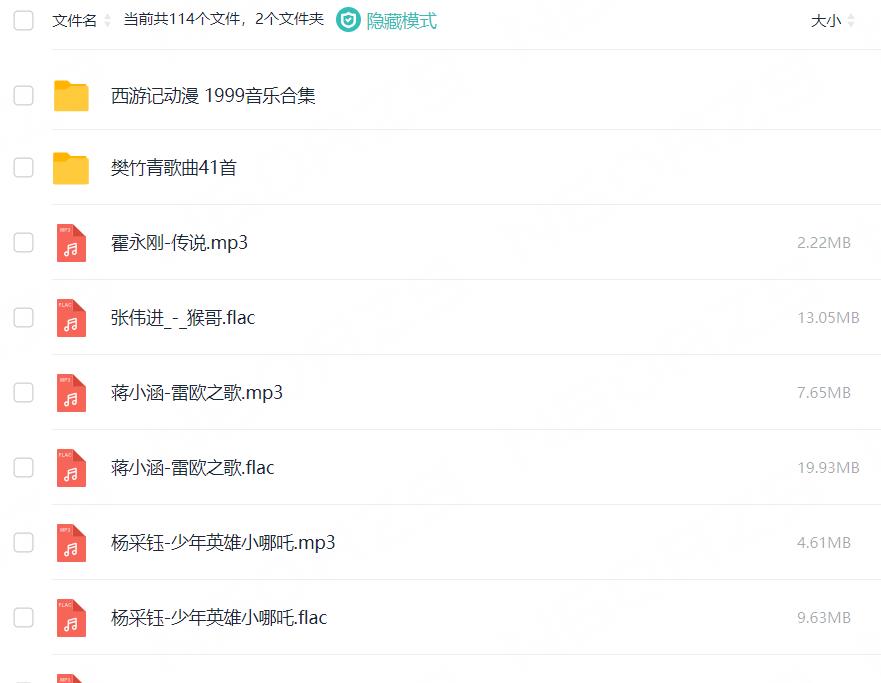Open the 樊竹青歌曲41首 folder icon

[70, 168]
